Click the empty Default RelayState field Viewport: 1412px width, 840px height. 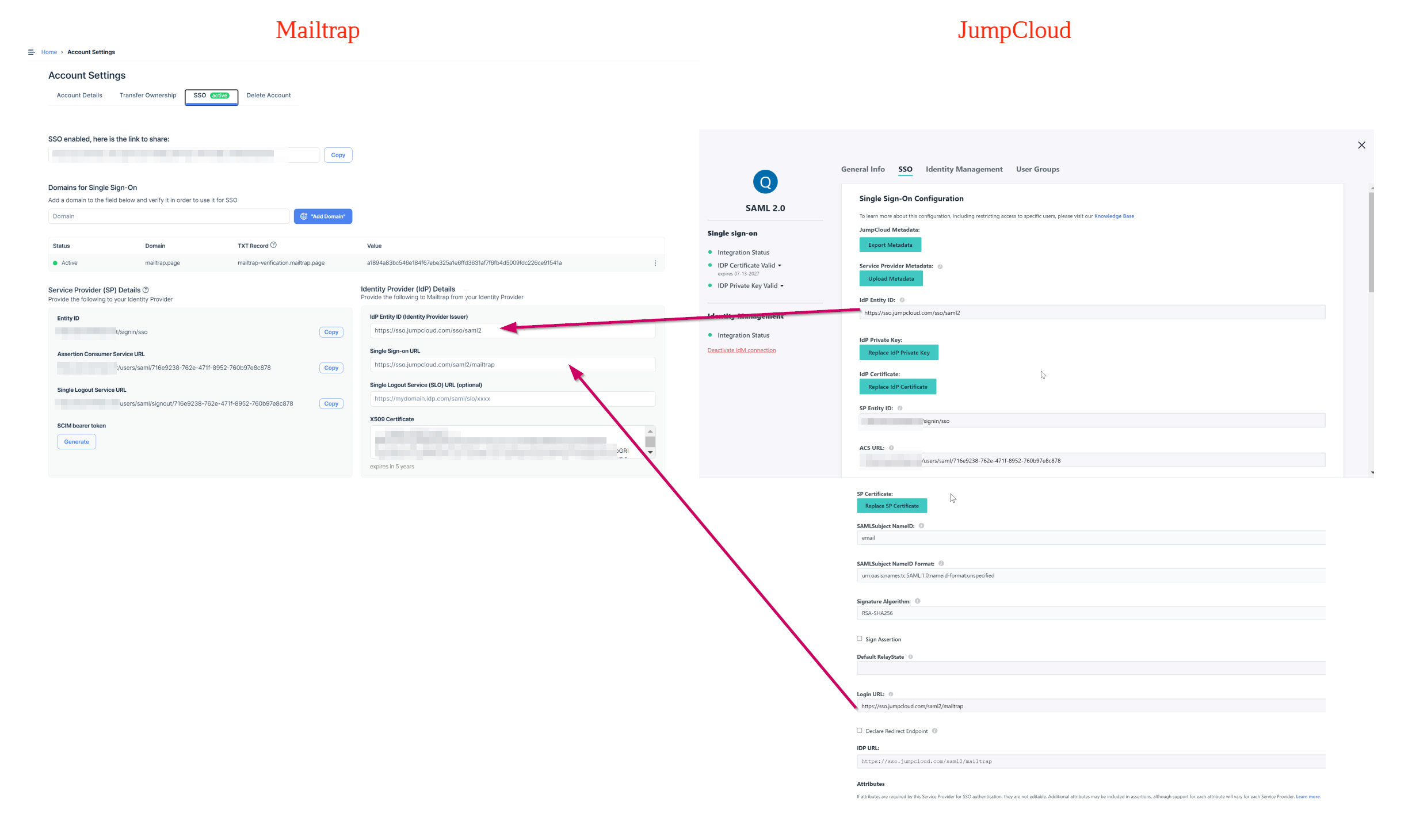[1091, 668]
